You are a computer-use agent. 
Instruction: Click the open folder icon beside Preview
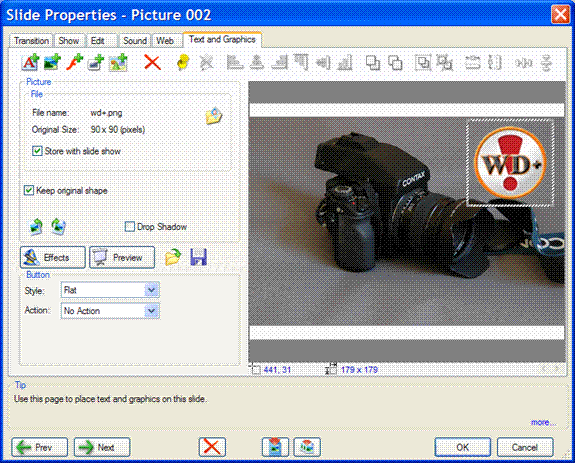[x=173, y=257]
